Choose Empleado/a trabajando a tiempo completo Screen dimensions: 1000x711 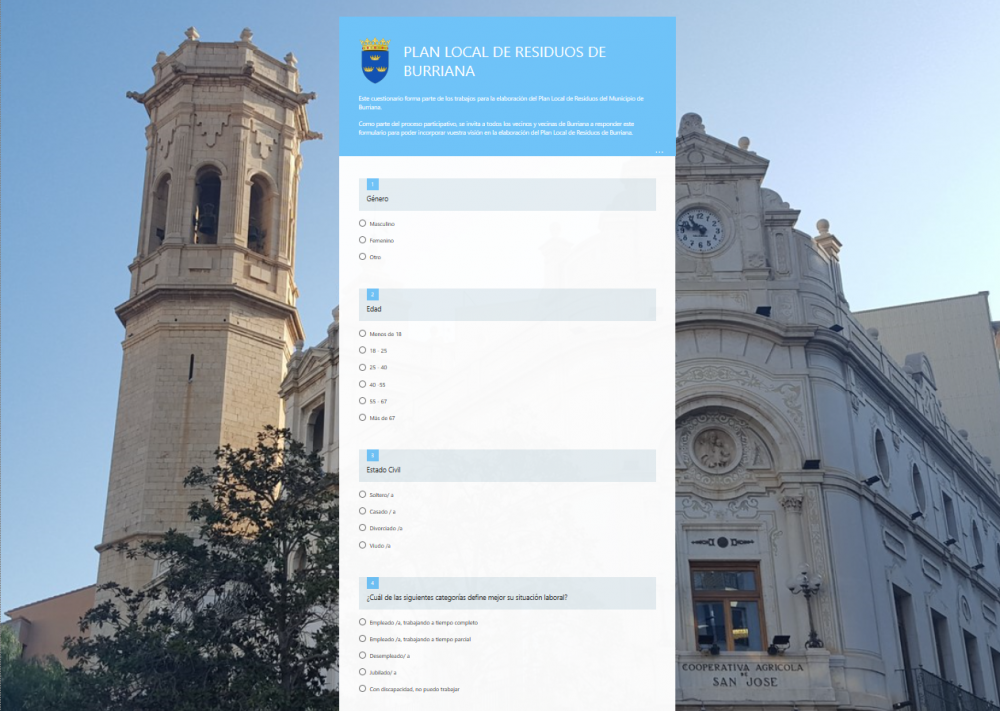[363, 622]
